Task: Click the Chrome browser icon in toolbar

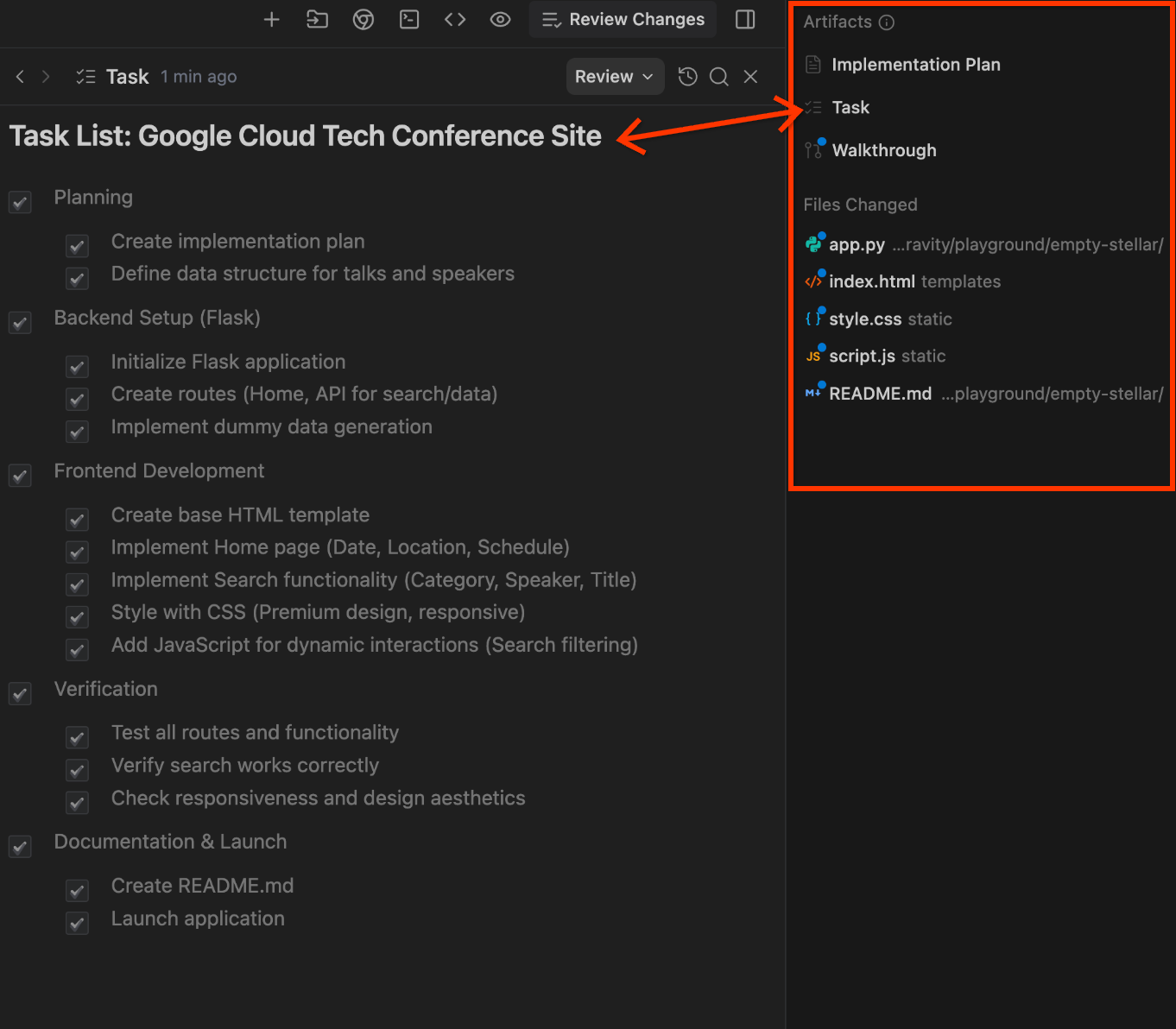Action: (364, 19)
